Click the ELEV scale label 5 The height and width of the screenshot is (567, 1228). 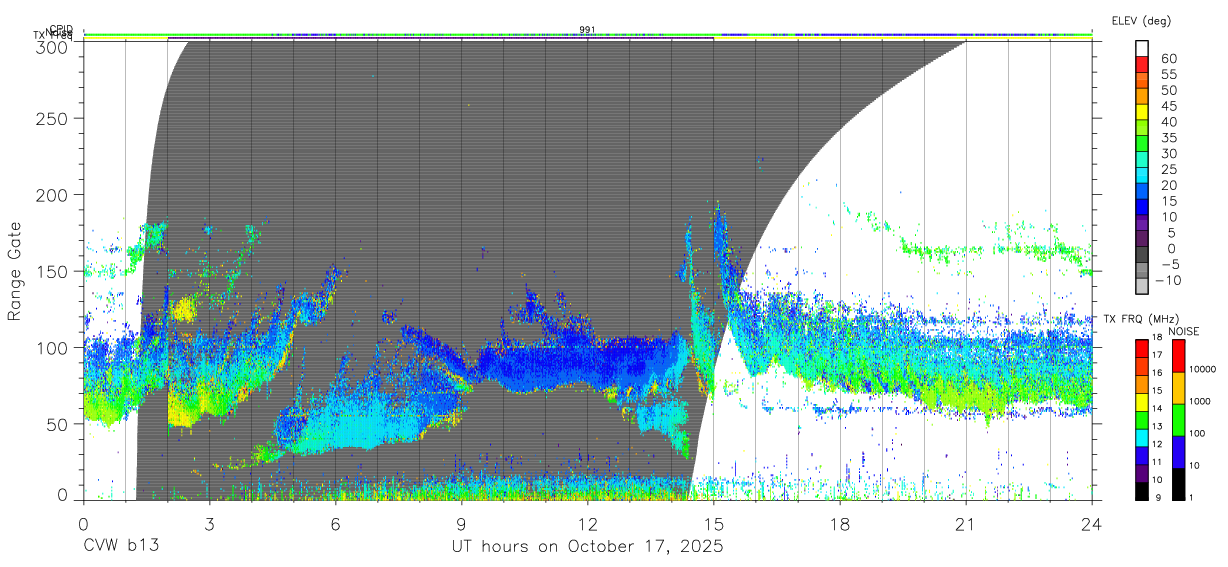pos(1173,233)
